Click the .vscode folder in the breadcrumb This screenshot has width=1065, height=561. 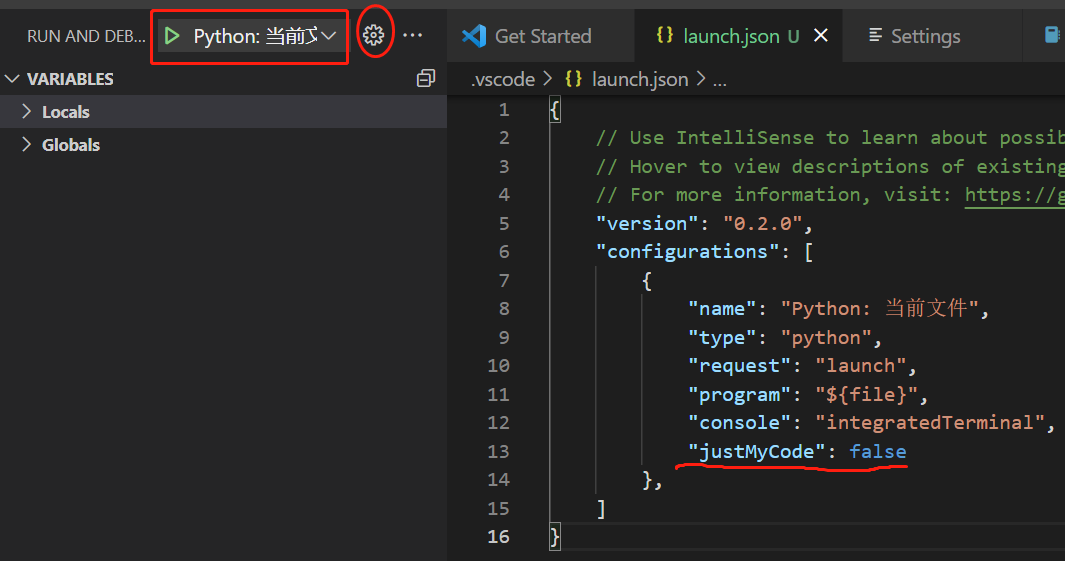click(503, 79)
